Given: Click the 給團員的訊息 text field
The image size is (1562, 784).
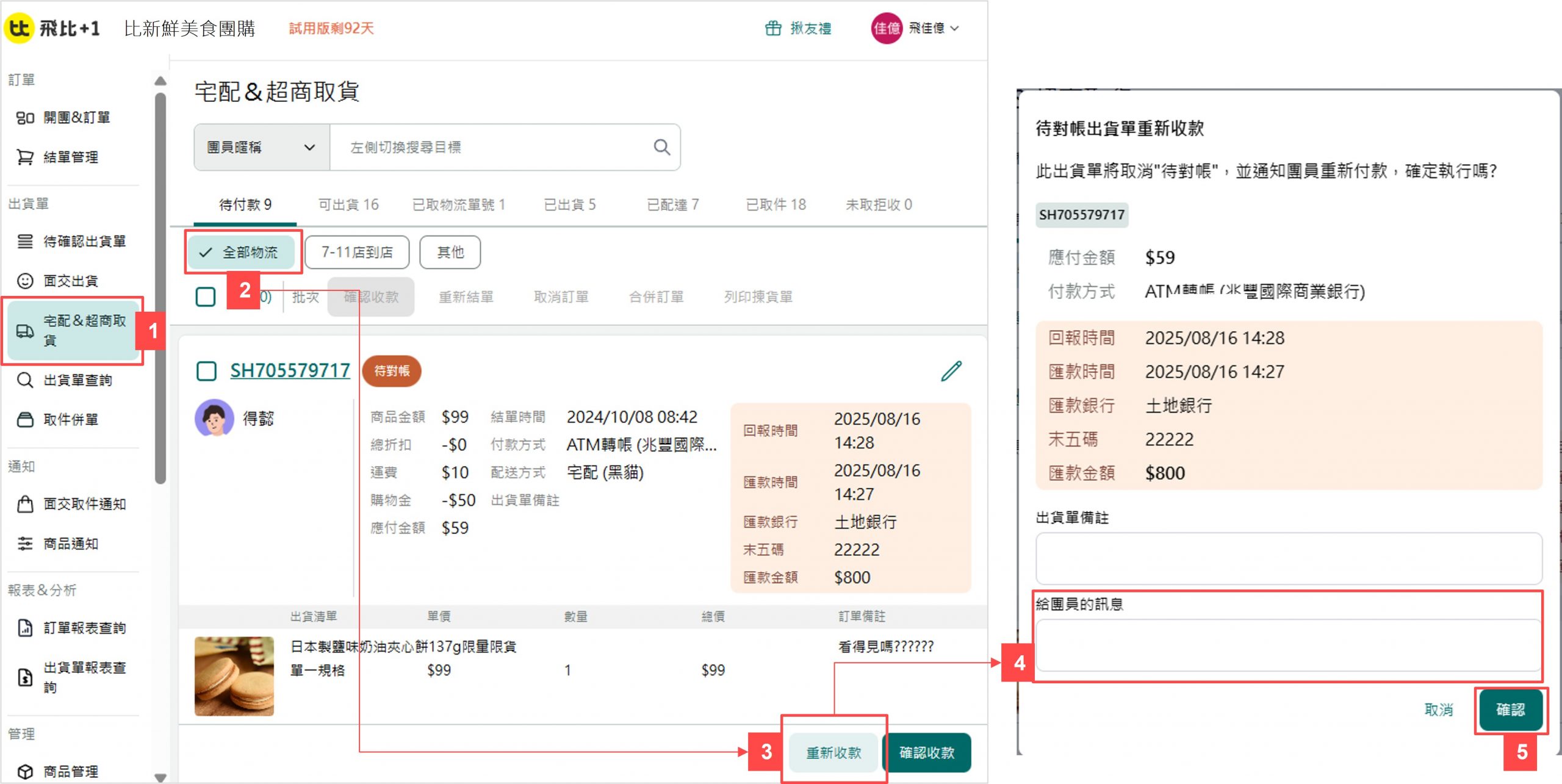Looking at the screenshot, I should (1288, 646).
